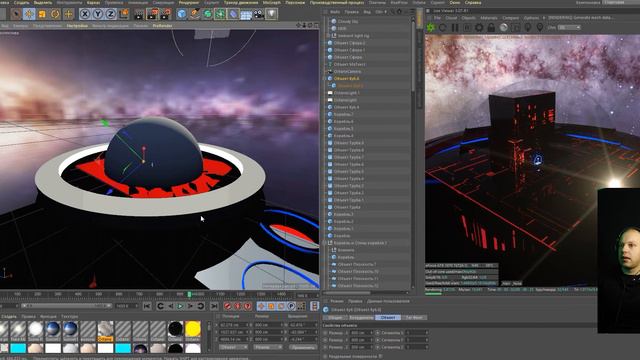Play the animation forward
Image resolution: width=640 pixels, height=360 pixels.
pos(180,306)
